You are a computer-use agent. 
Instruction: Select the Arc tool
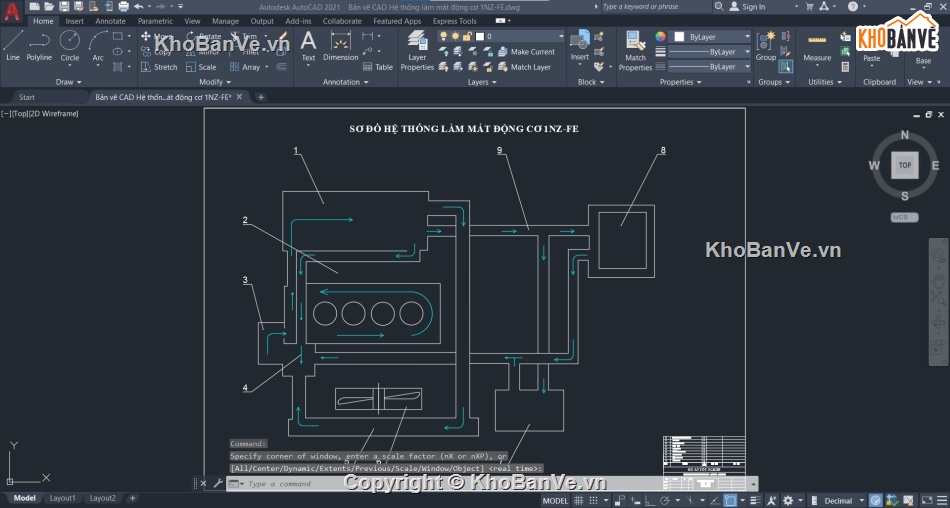click(98, 46)
